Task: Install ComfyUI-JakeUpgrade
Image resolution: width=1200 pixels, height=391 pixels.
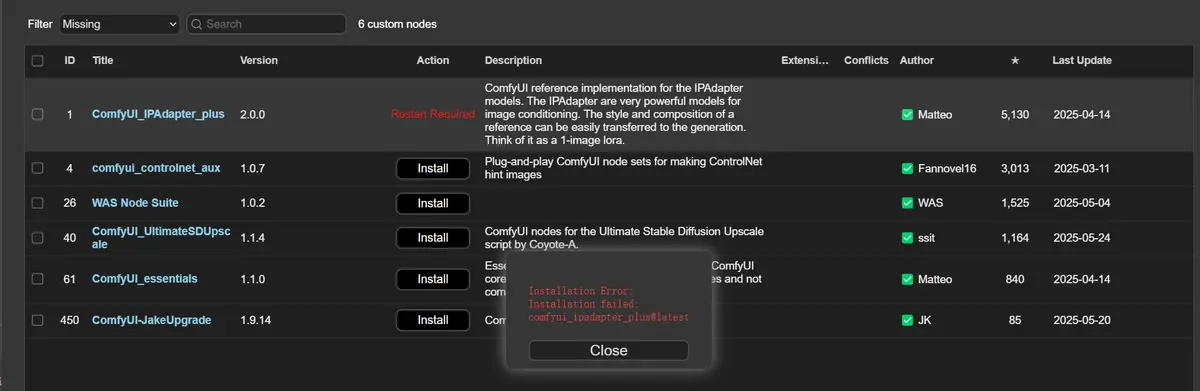Action: point(433,320)
